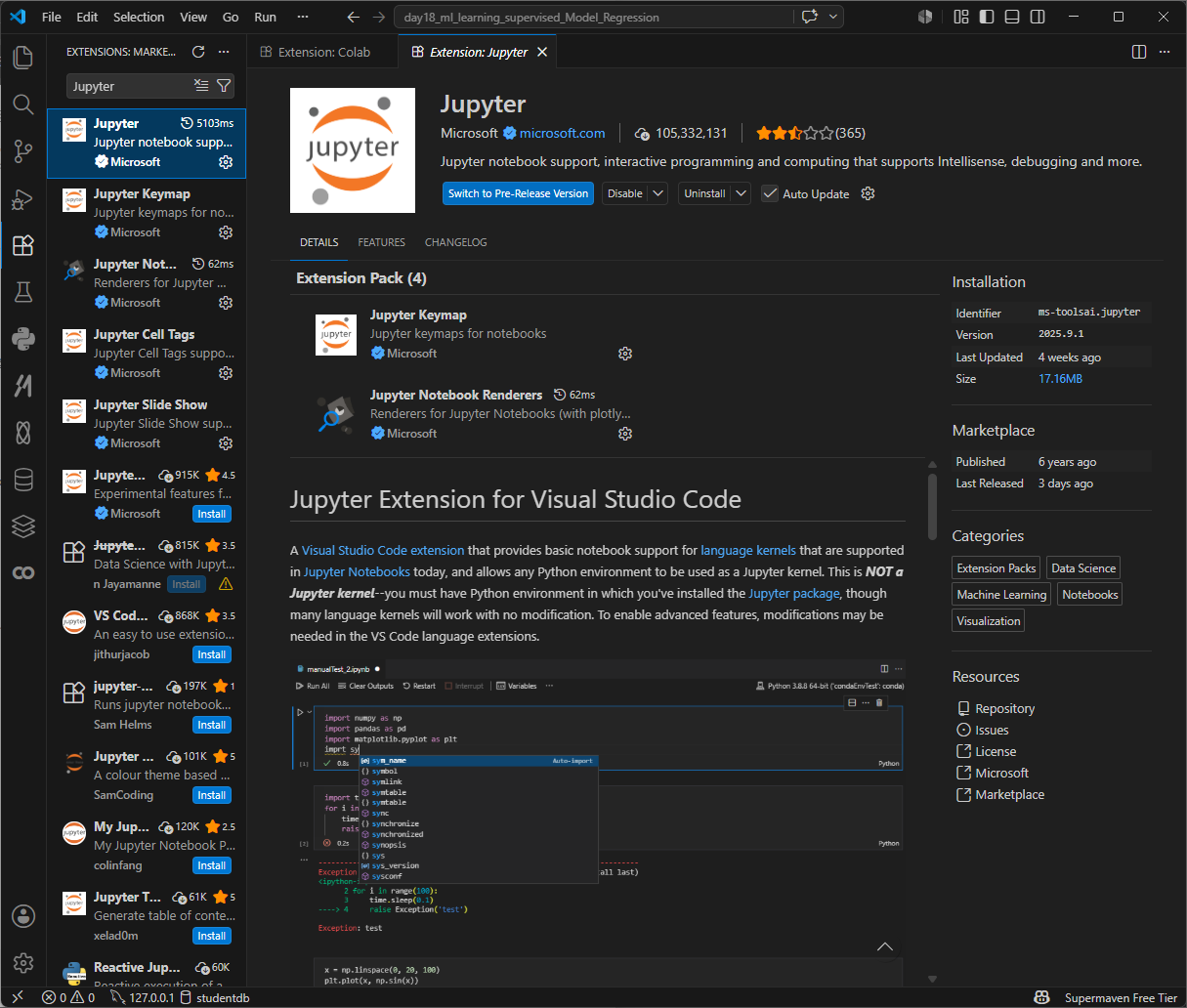The image size is (1187, 1008).
Task: Click the Supermaven Free Tier status item
Action: (x=1121, y=997)
